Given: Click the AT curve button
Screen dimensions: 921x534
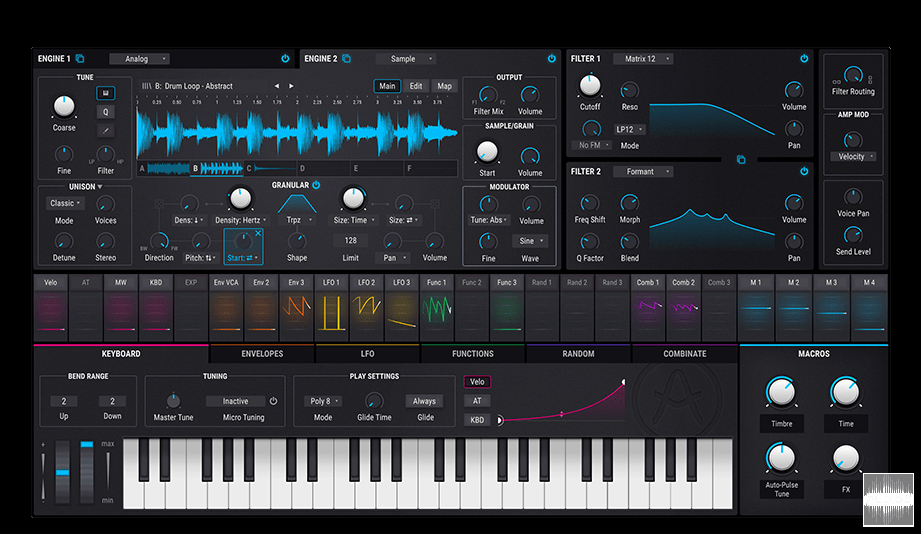Looking at the screenshot, I should tap(477, 401).
